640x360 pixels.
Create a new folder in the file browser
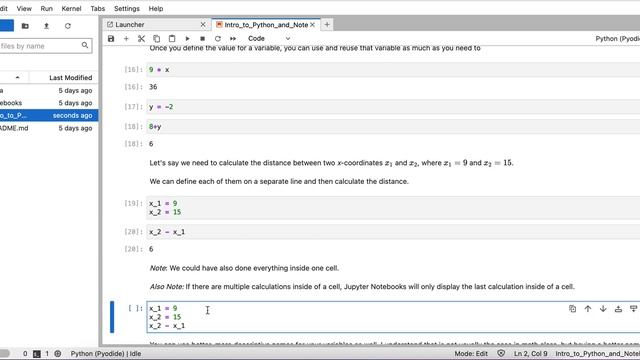pos(25,26)
